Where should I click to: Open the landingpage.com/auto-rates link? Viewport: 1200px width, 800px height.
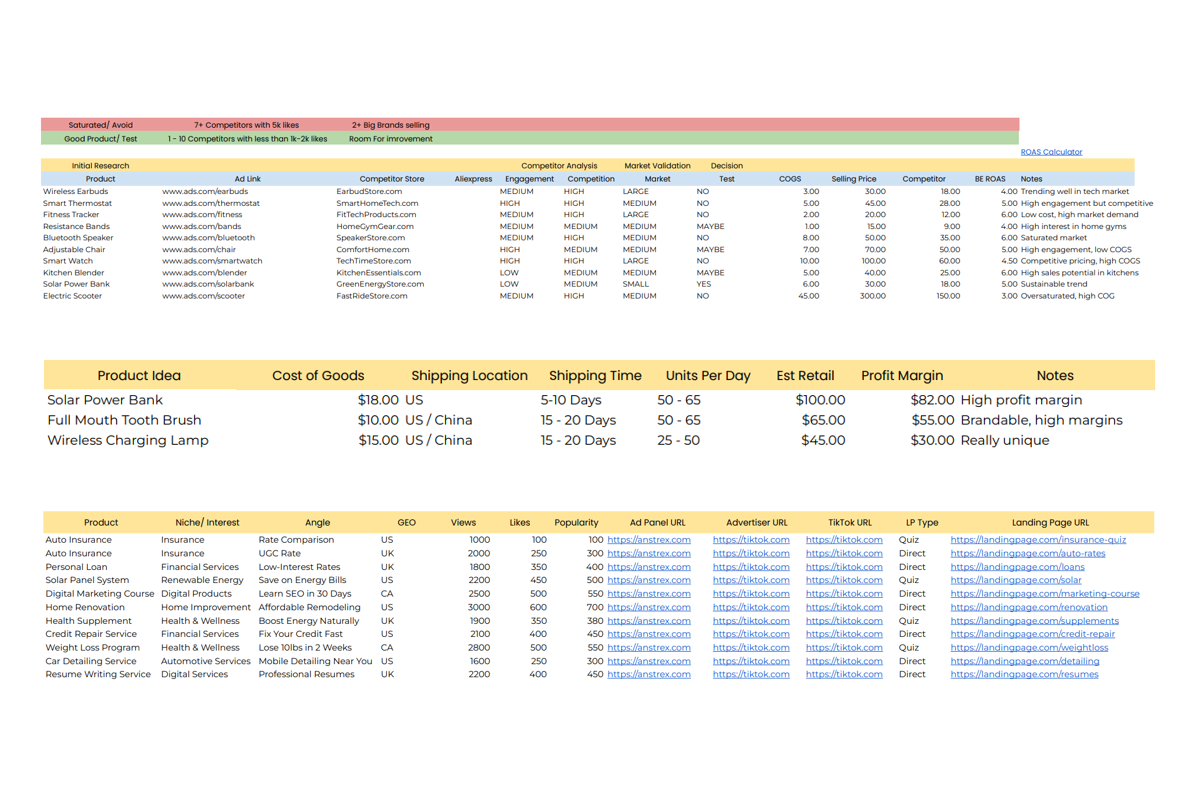coord(1027,553)
